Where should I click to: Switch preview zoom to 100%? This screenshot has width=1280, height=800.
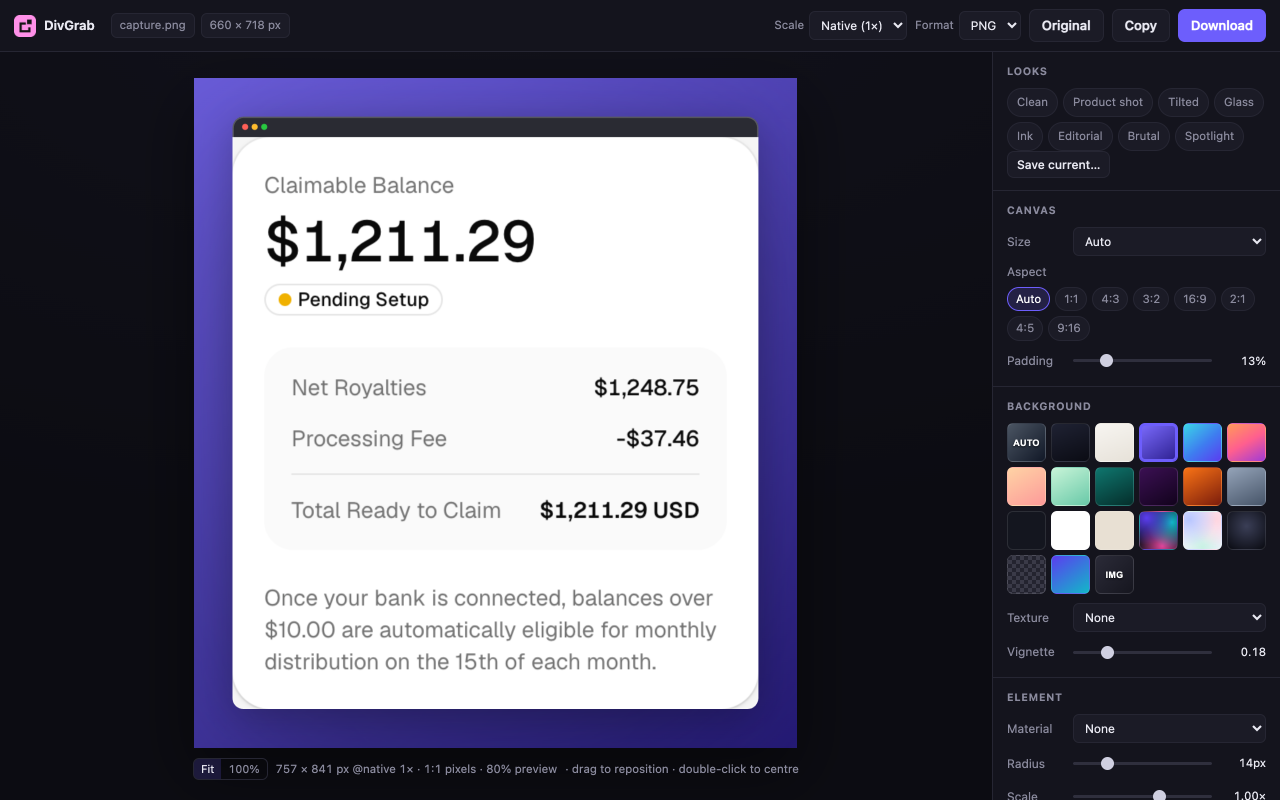tap(244, 769)
